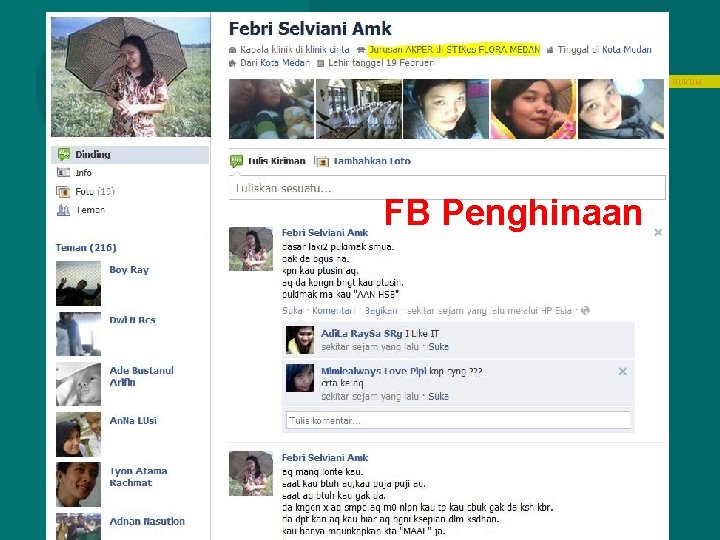Click the Tambahkan Foto camera icon

click(321, 161)
